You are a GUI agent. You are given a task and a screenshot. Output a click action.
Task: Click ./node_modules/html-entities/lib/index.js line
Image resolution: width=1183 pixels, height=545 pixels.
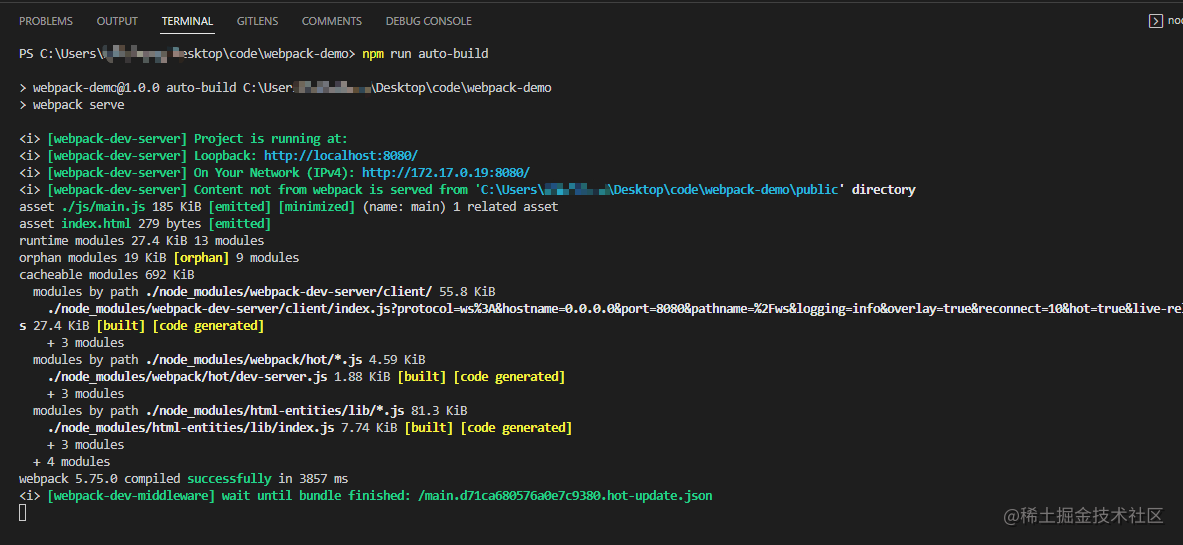point(309,427)
